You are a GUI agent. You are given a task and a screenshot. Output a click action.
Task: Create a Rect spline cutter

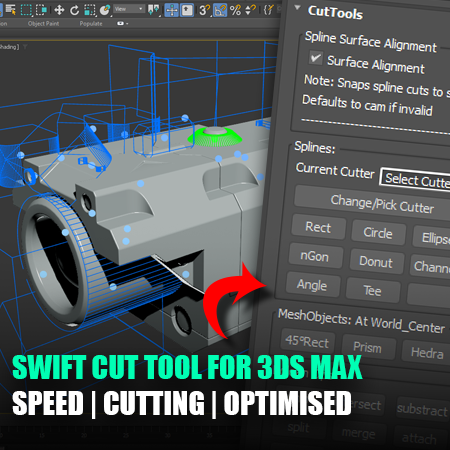(x=318, y=227)
